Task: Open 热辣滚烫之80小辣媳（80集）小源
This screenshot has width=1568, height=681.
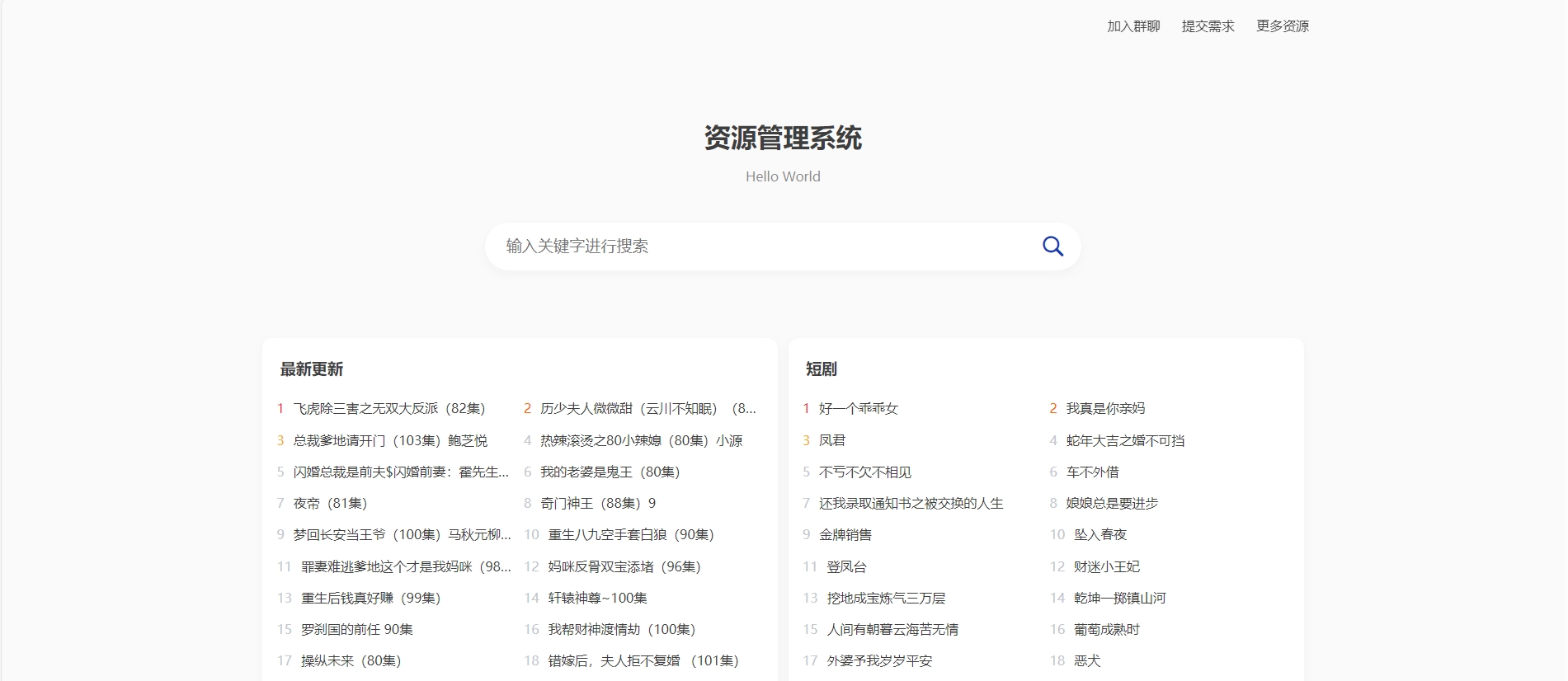Action: (642, 440)
